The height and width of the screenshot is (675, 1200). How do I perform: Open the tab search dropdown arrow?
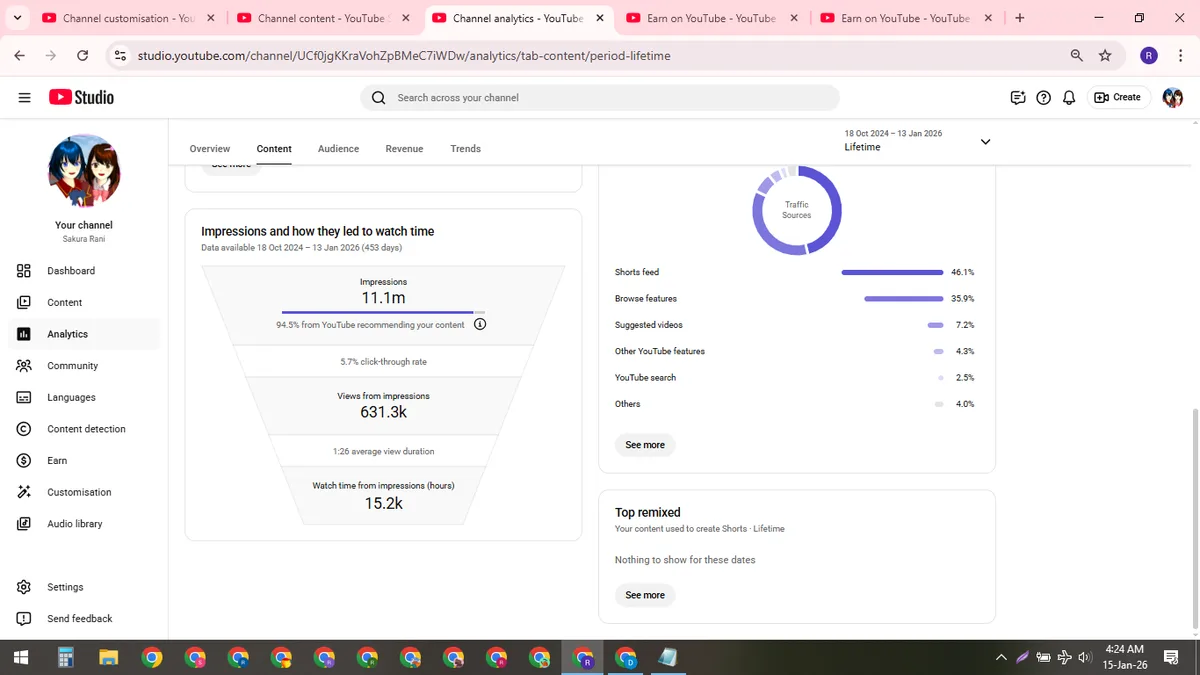point(17,18)
